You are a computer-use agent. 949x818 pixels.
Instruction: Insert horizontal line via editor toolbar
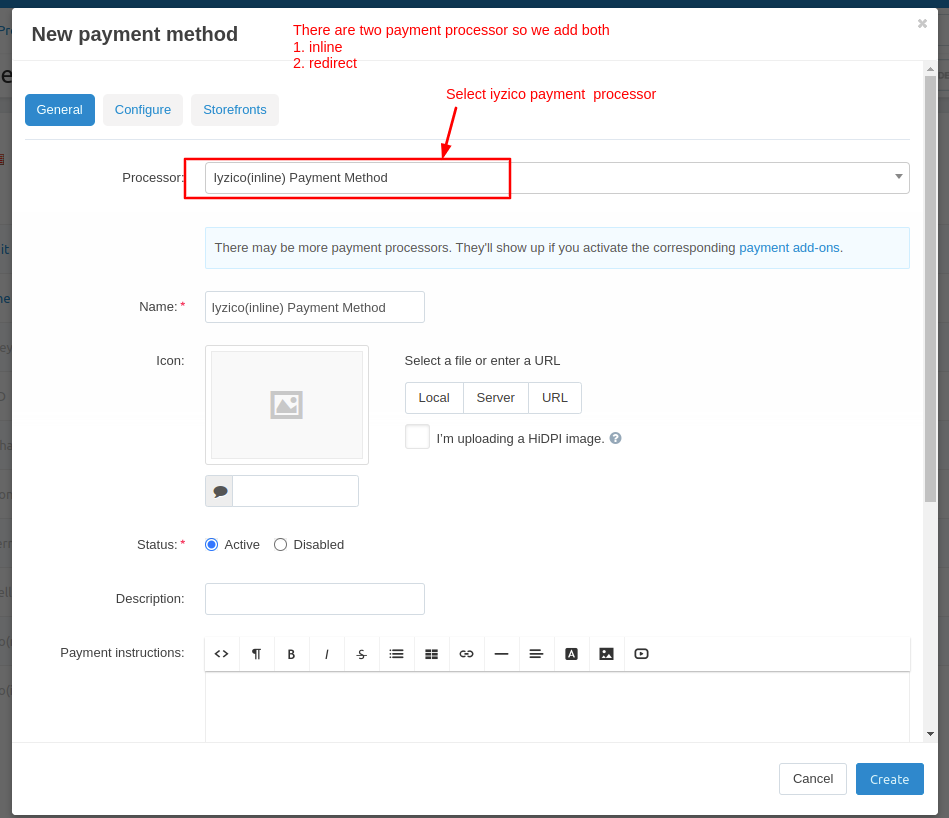tap(501, 653)
